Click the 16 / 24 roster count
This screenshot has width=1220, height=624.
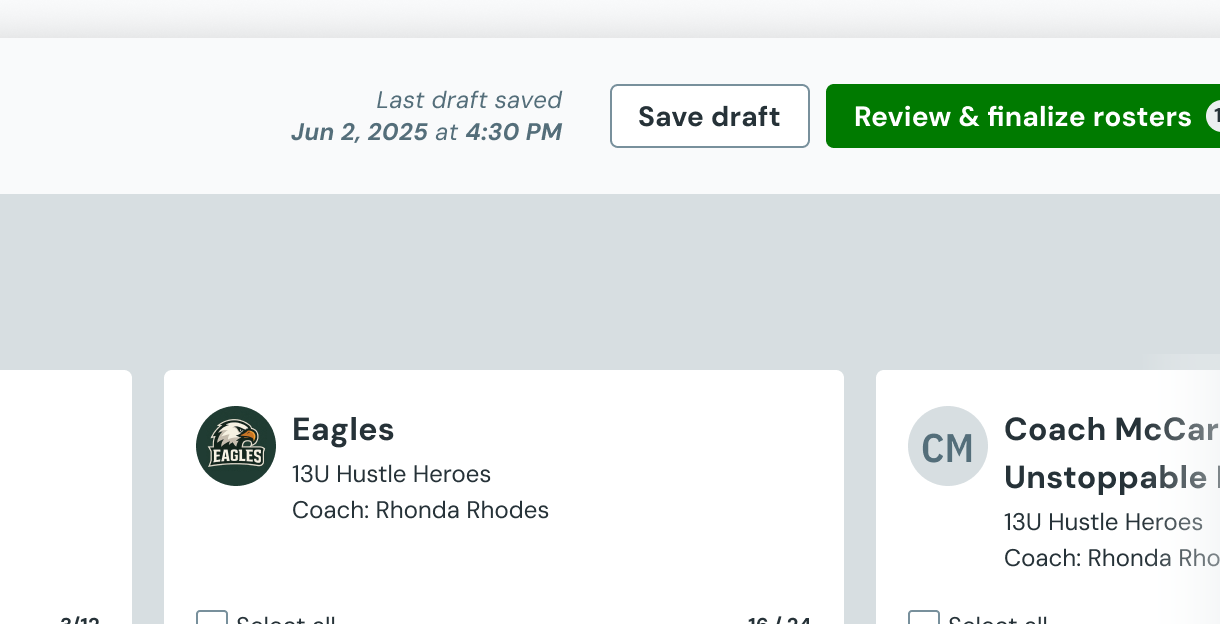[778, 620]
